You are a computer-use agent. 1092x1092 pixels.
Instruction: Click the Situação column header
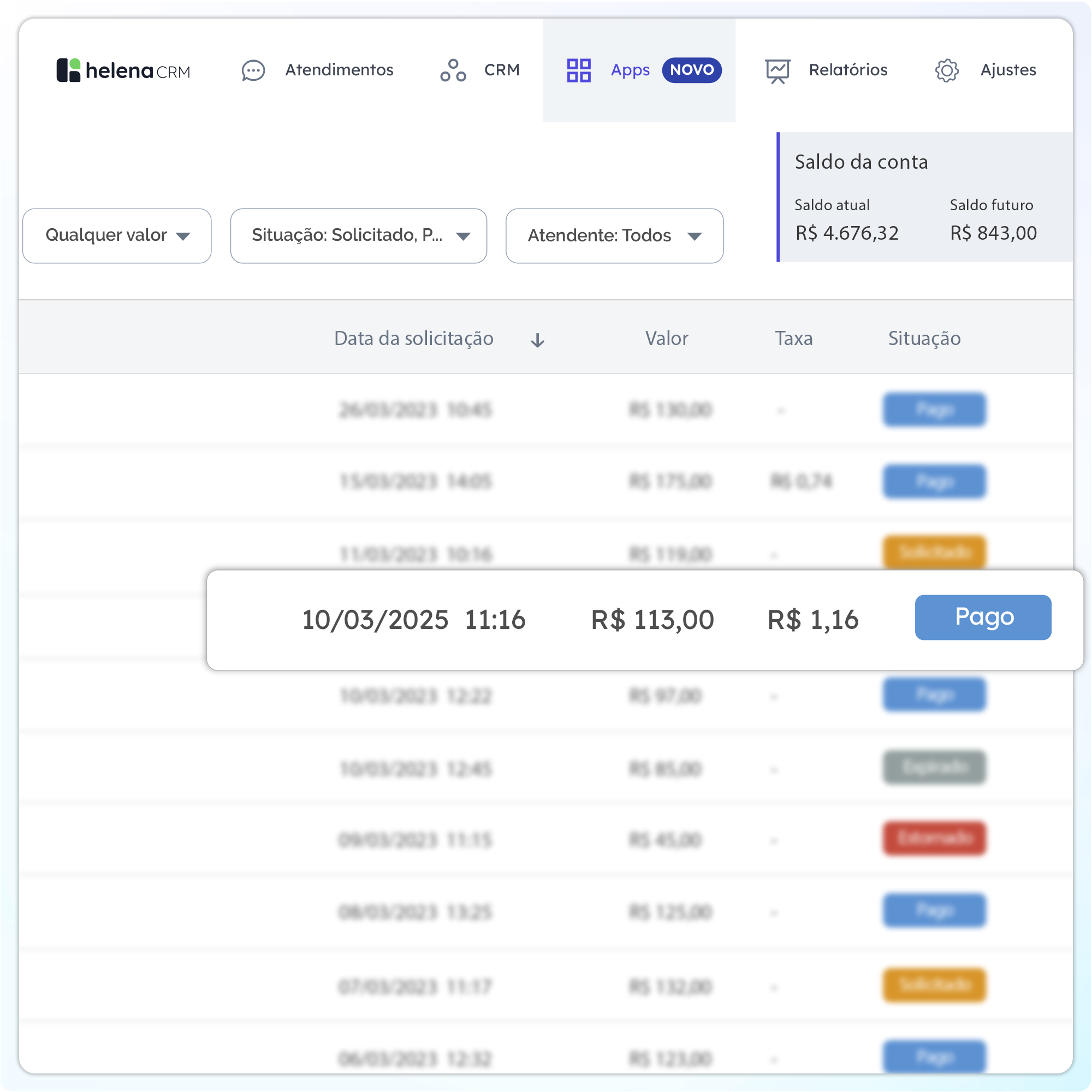tap(924, 339)
